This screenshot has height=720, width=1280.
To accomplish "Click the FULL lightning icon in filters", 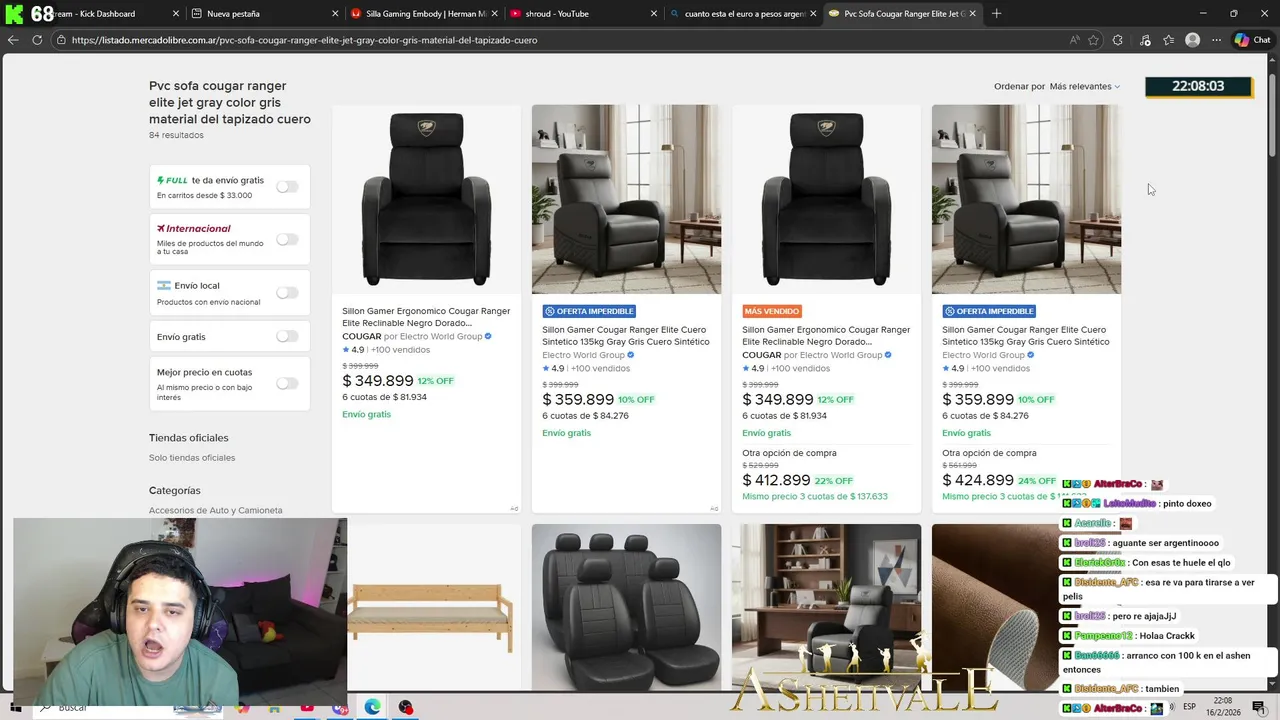I will click(x=161, y=181).
